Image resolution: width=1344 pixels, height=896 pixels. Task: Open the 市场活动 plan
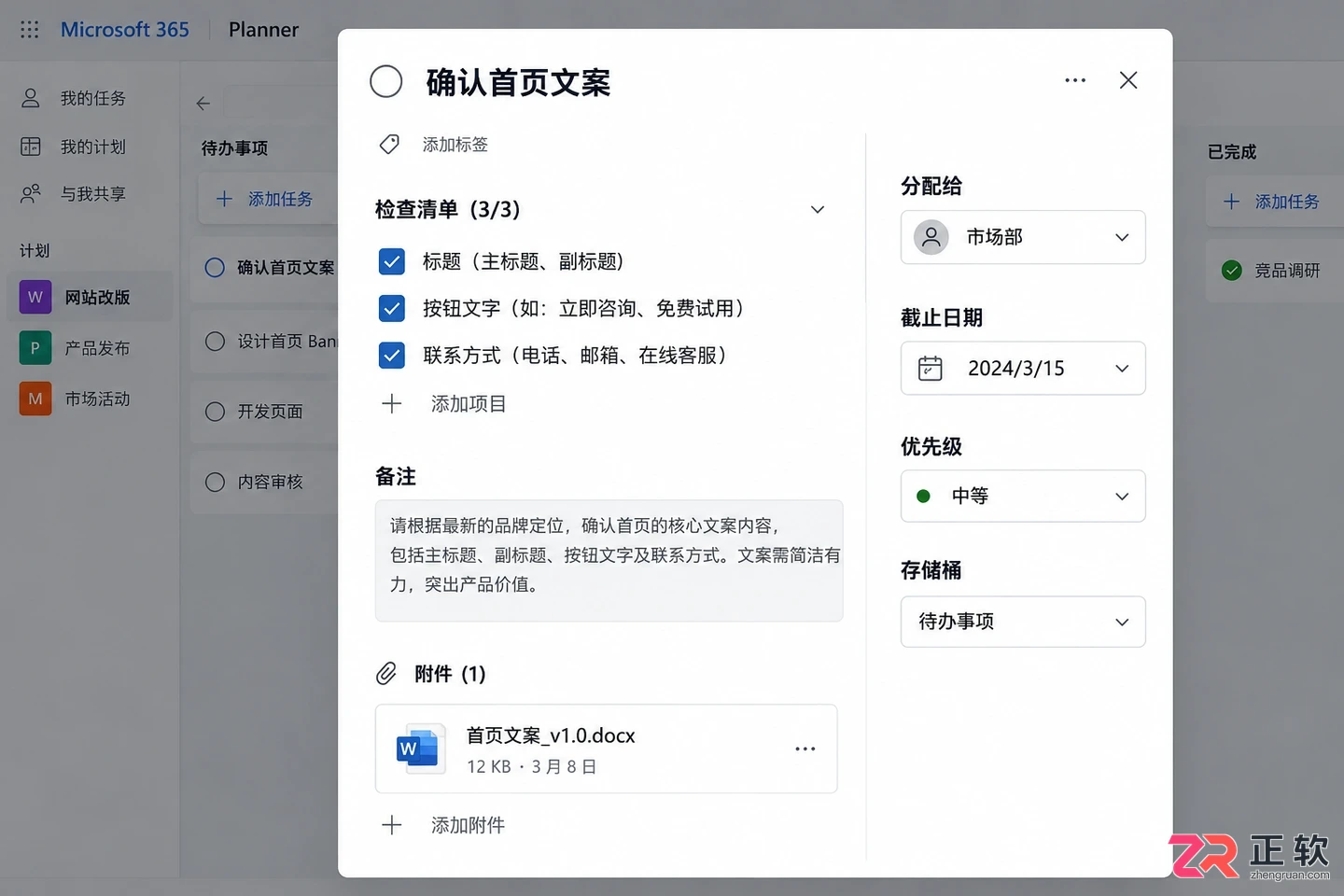click(97, 399)
